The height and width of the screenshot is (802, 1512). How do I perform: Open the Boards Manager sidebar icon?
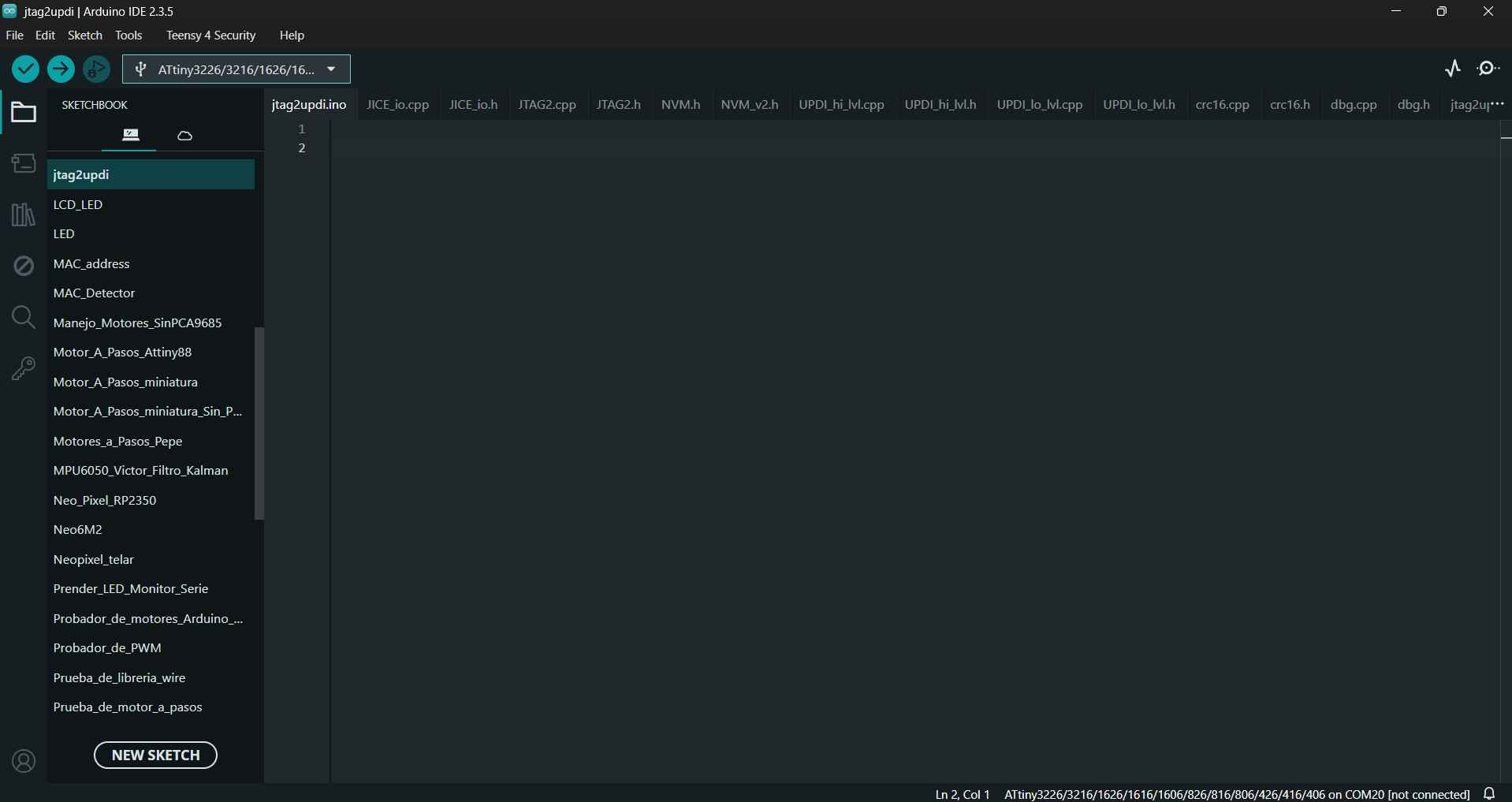[24, 163]
